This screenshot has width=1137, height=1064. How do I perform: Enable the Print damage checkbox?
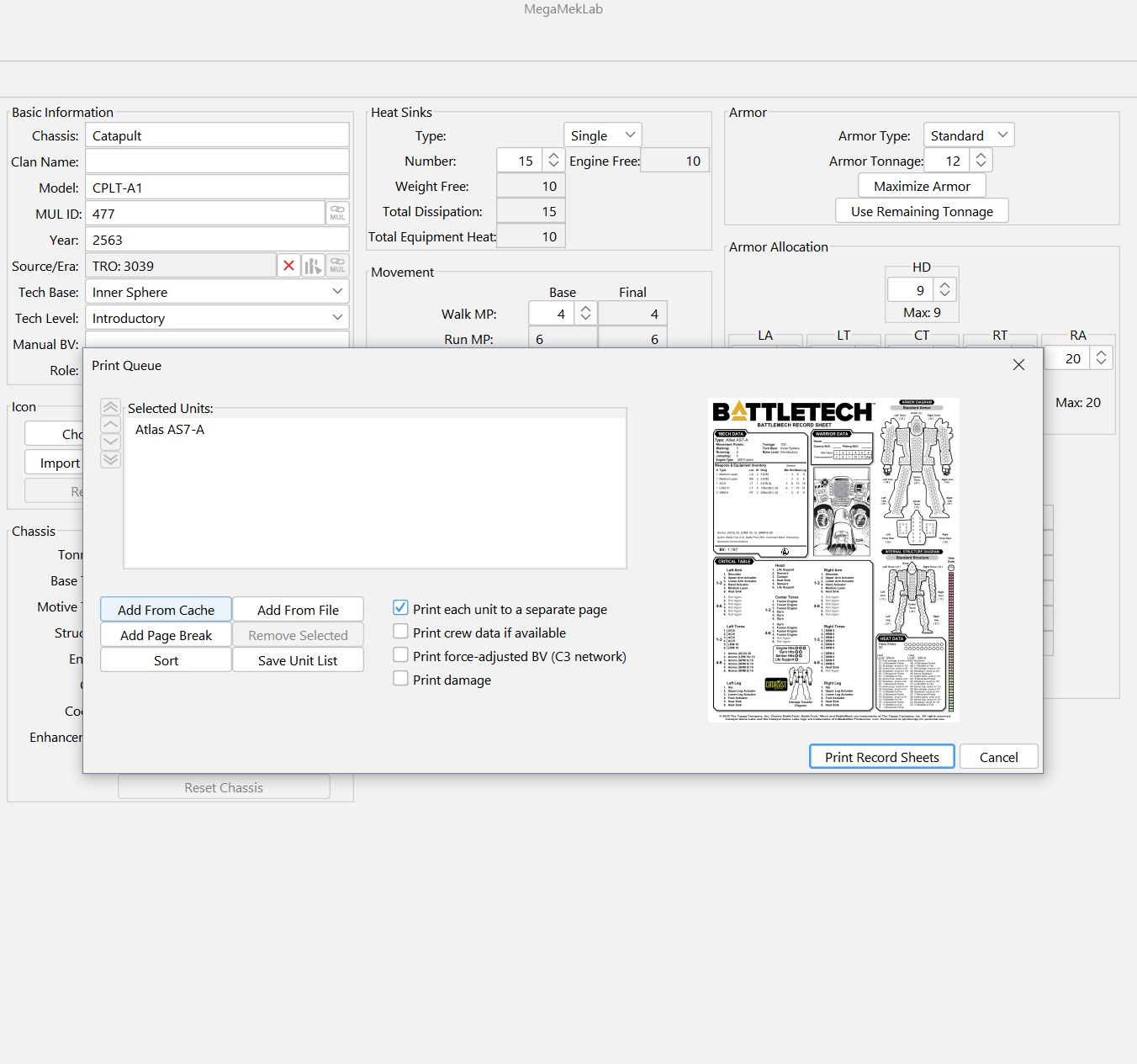coord(401,679)
